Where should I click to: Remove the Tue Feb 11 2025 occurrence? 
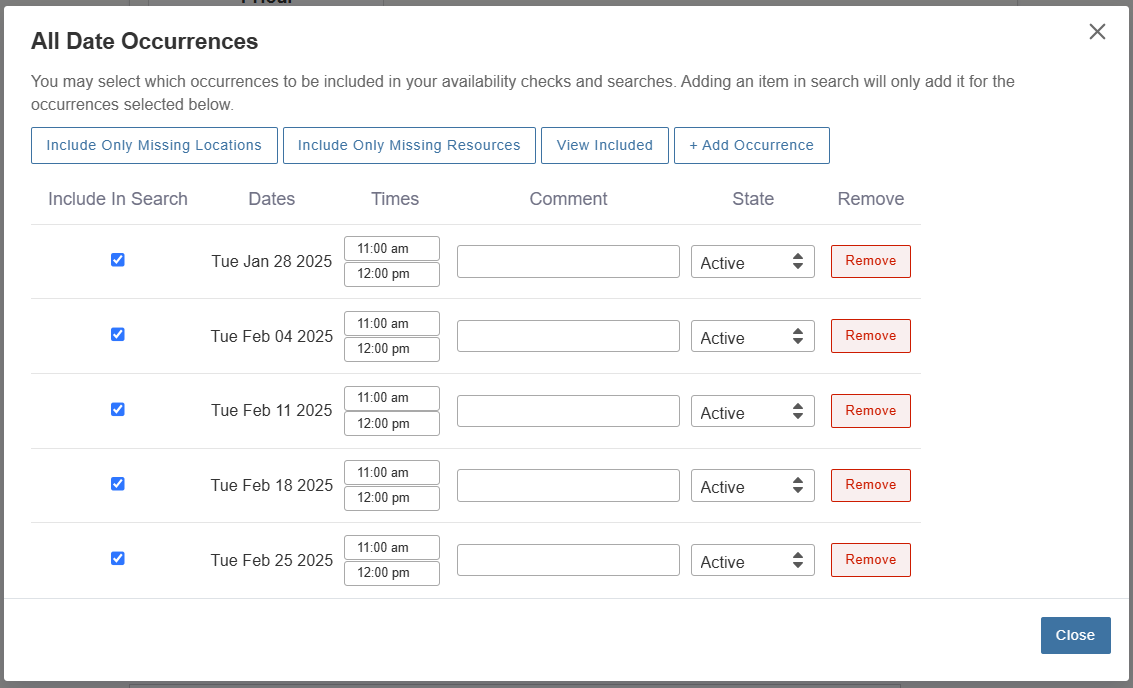coord(870,411)
